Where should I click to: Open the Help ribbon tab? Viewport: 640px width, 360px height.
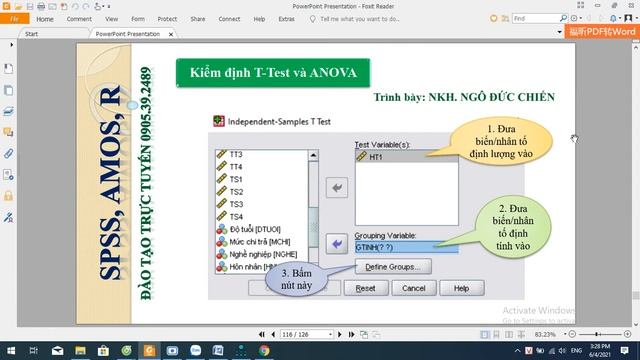pyautogui.click(x=259, y=19)
